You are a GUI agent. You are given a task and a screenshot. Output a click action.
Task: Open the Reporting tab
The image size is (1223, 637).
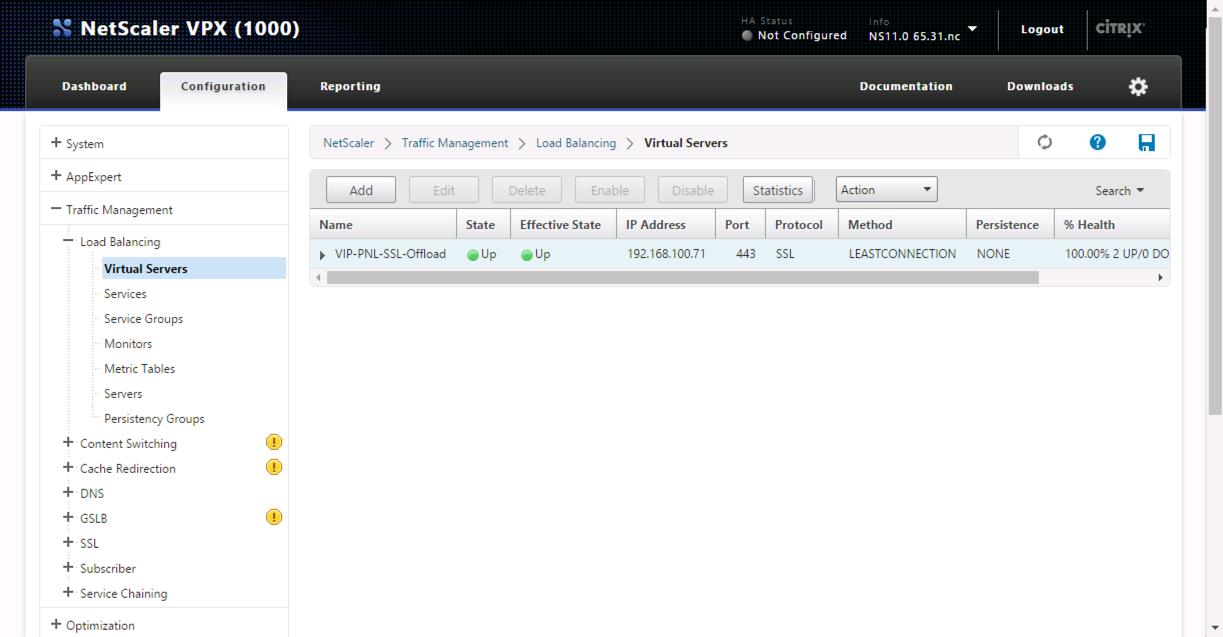(x=350, y=87)
